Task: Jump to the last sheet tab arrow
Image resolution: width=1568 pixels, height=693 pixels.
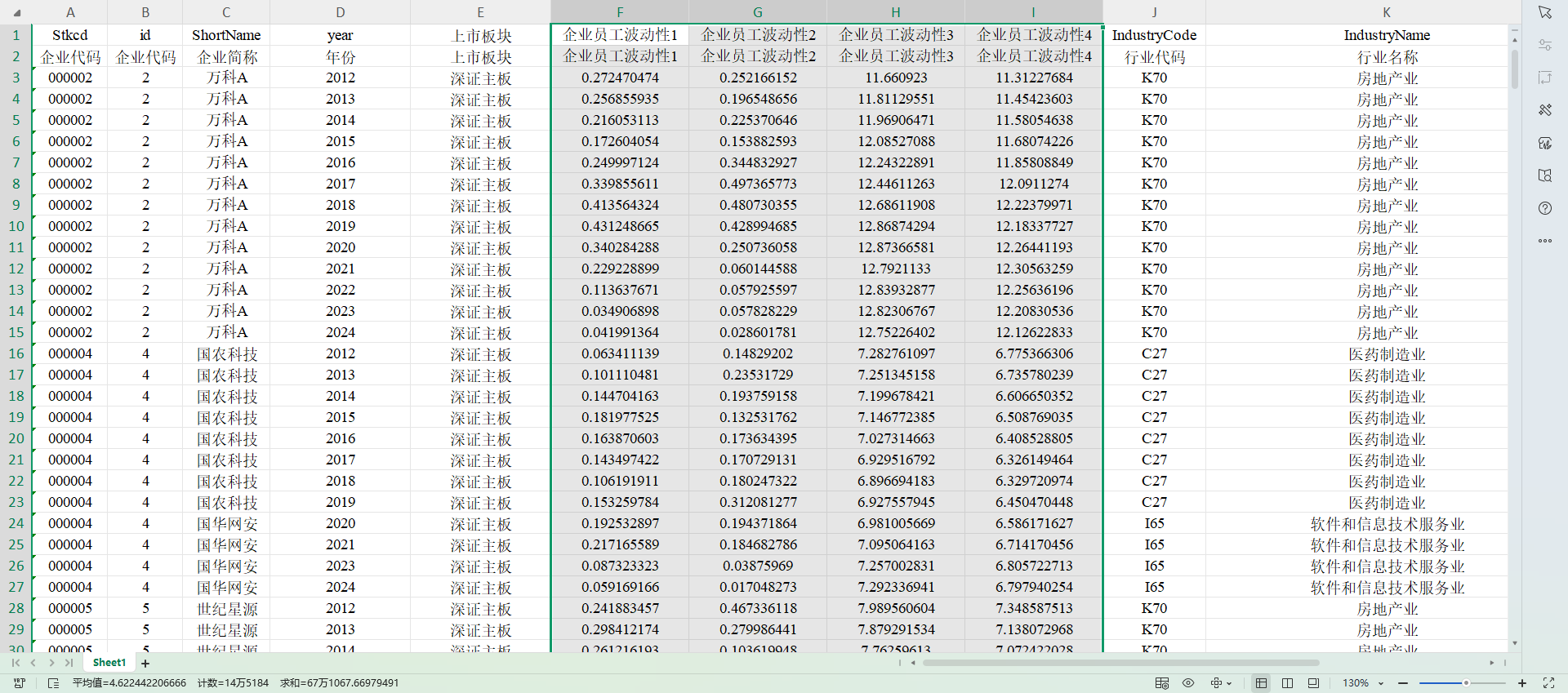Action: point(69,663)
